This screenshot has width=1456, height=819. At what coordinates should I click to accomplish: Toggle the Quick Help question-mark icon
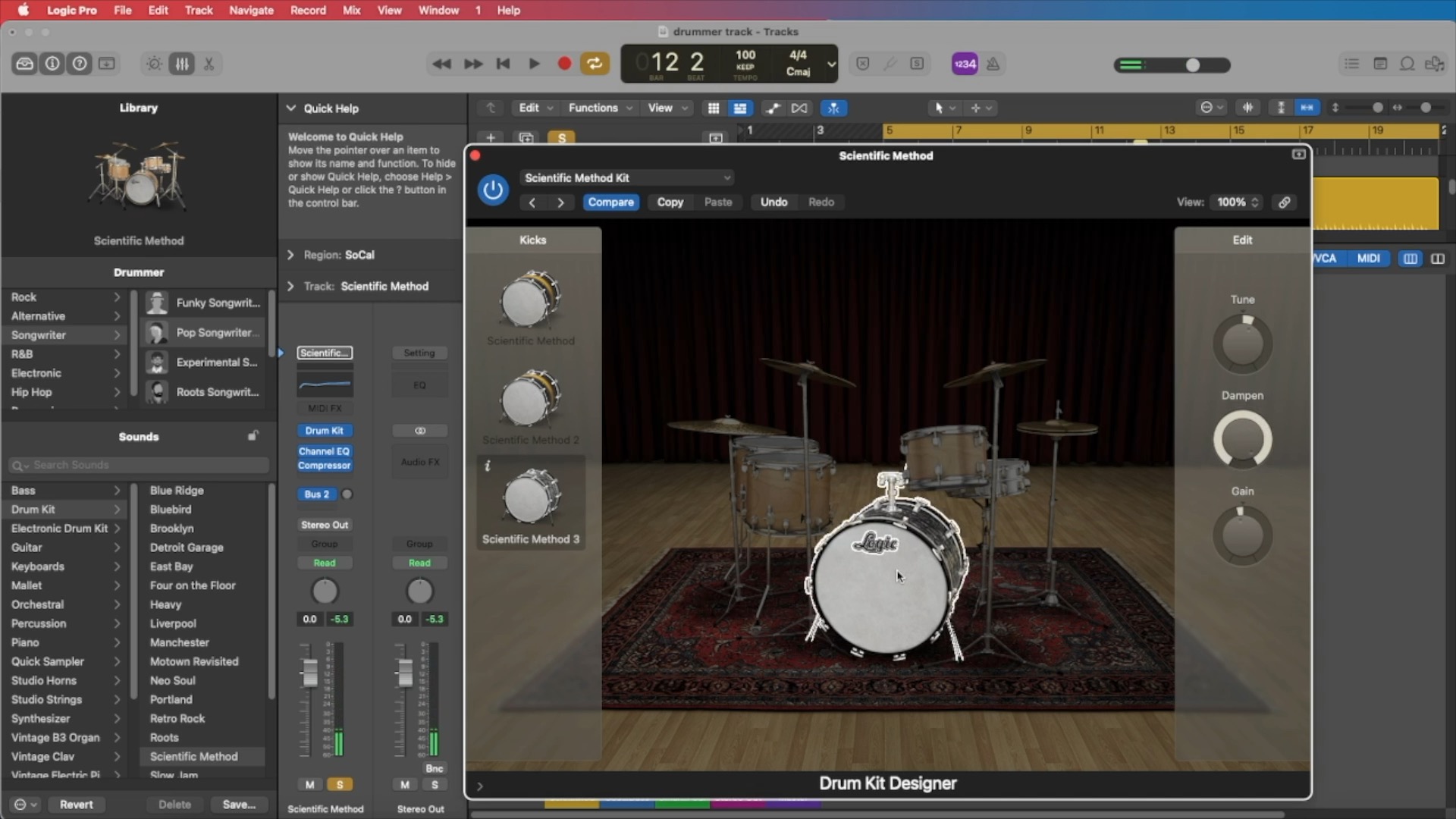coord(80,64)
